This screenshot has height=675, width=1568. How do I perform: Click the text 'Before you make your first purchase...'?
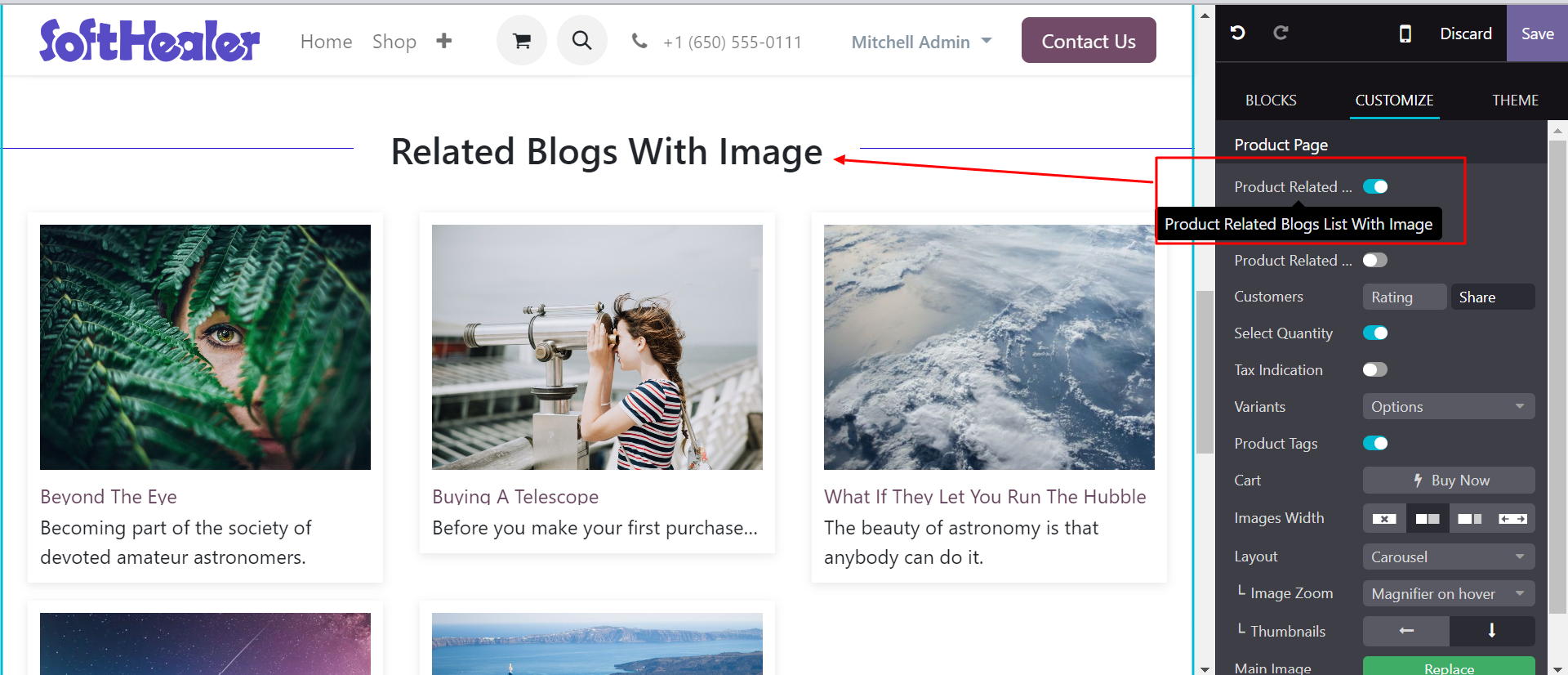pyautogui.click(x=595, y=528)
